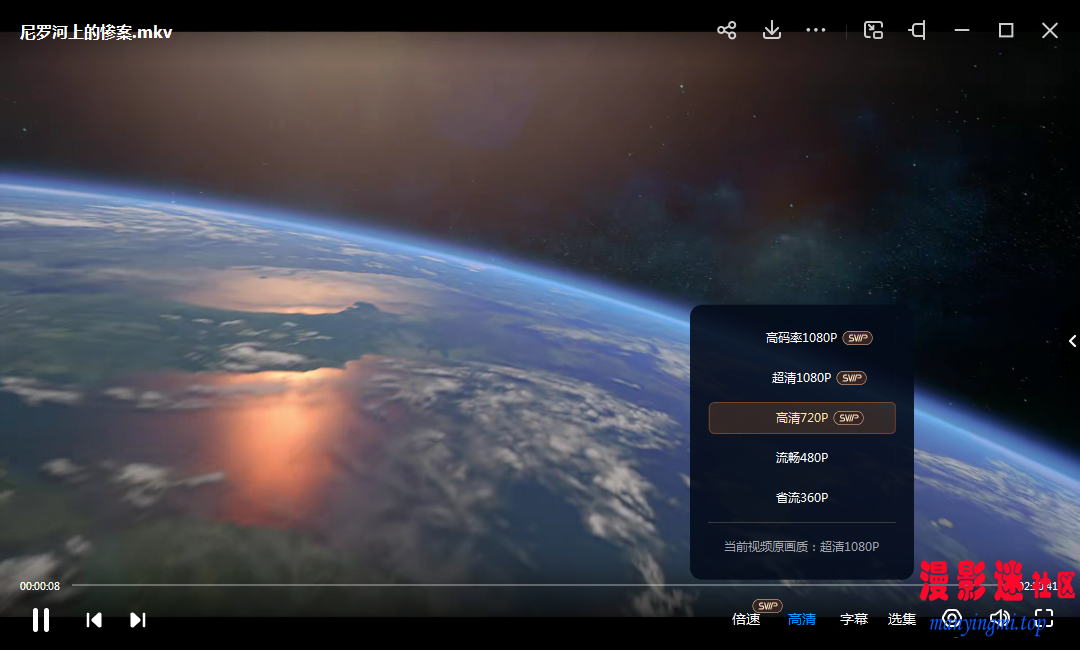Open the 倍速 playback speed menu
The height and width of the screenshot is (650, 1080).
(x=746, y=620)
